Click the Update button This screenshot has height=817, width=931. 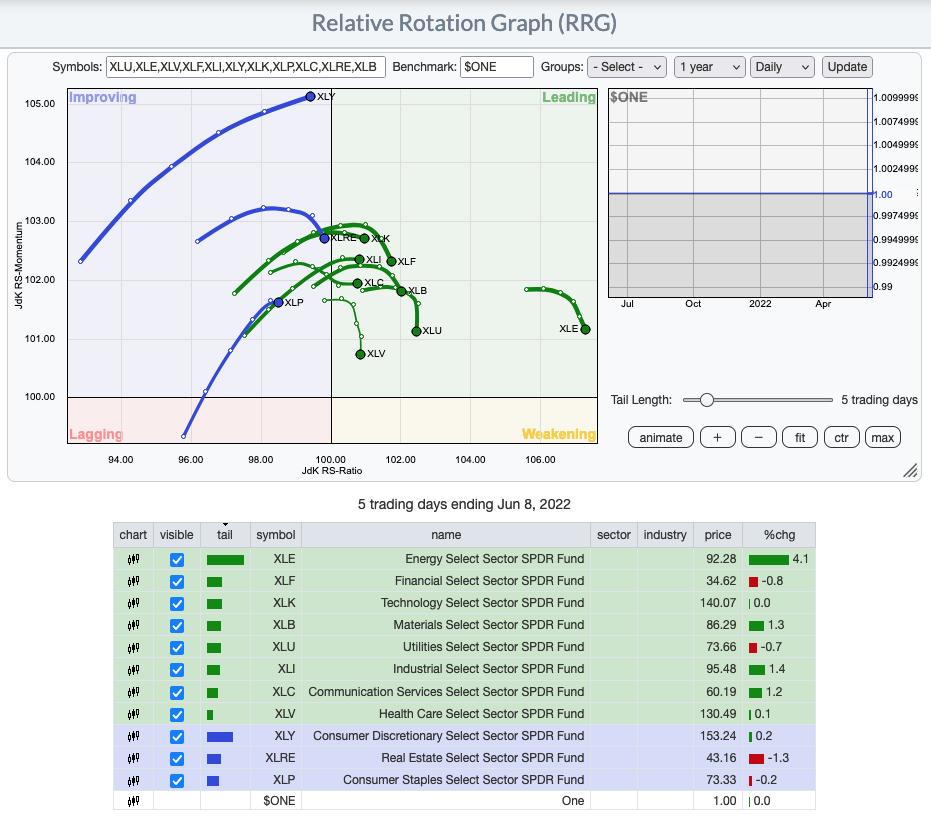(847, 67)
